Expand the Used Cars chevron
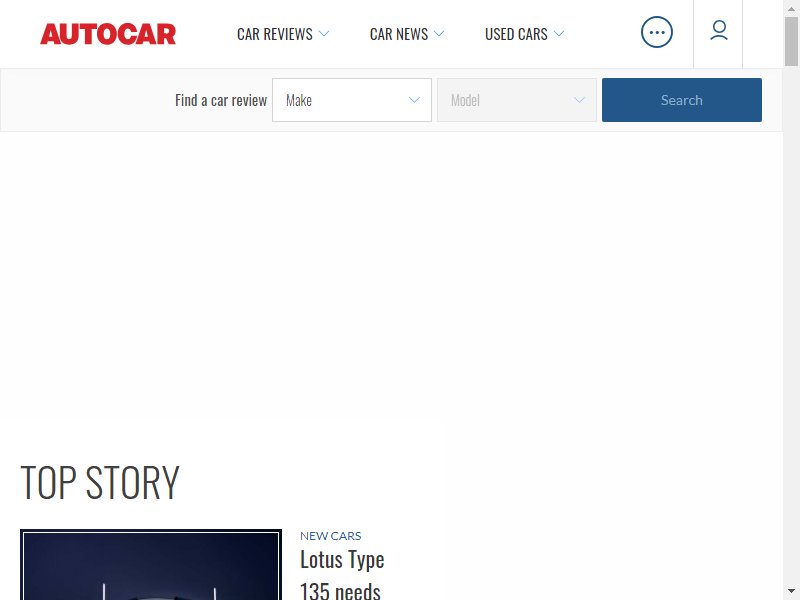This screenshot has width=800, height=600. pos(559,34)
